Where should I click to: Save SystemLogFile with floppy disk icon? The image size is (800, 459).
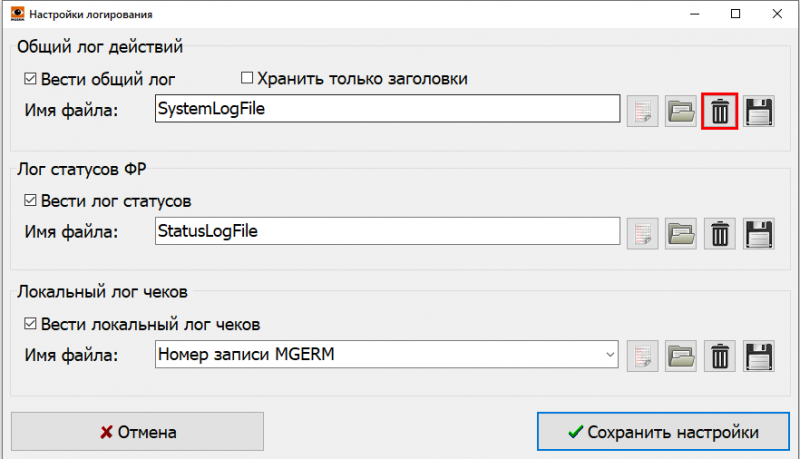[x=759, y=111]
